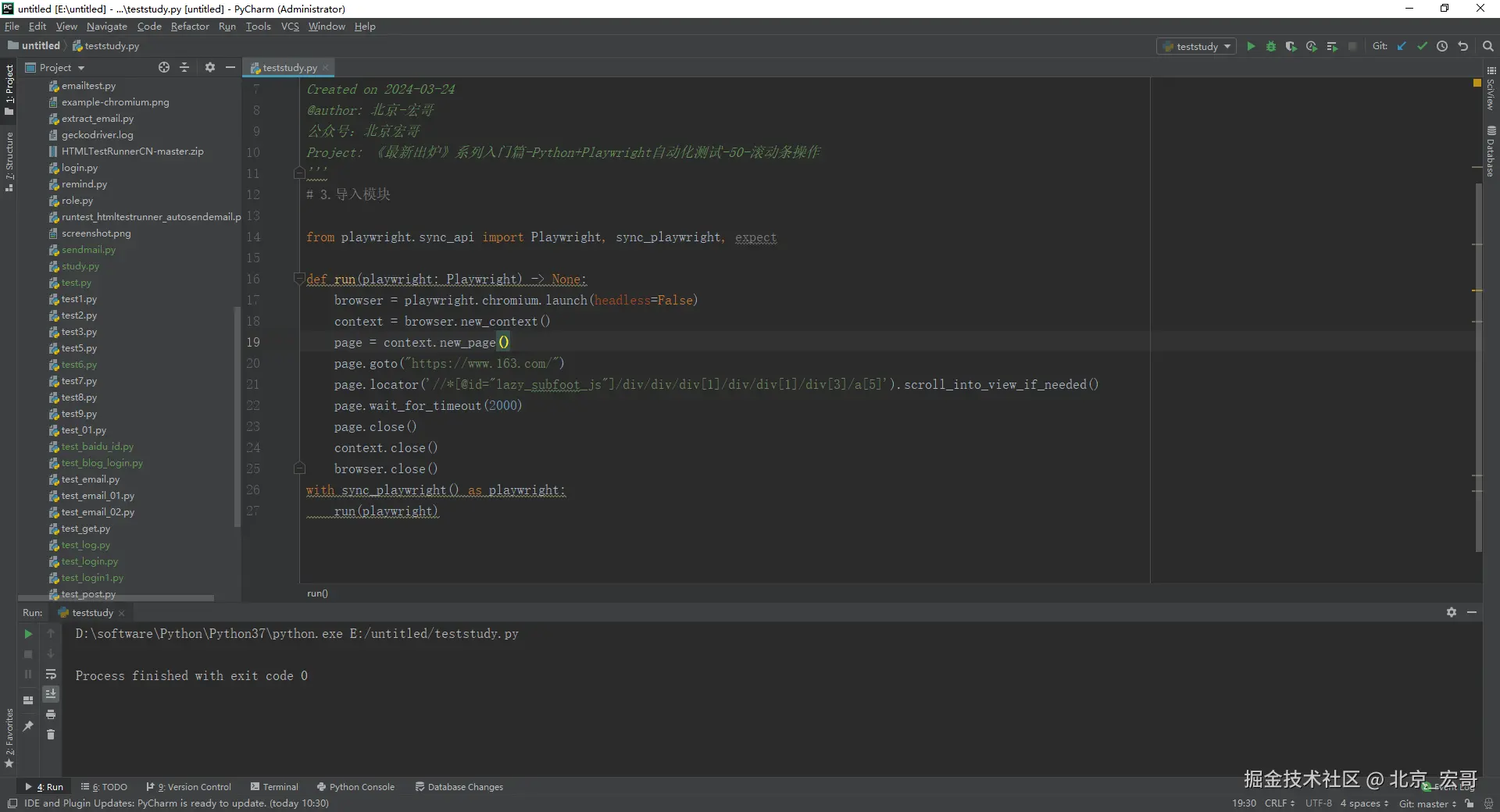Start debugging with the green bug icon
This screenshot has width=1500, height=812.
[x=1271, y=47]
